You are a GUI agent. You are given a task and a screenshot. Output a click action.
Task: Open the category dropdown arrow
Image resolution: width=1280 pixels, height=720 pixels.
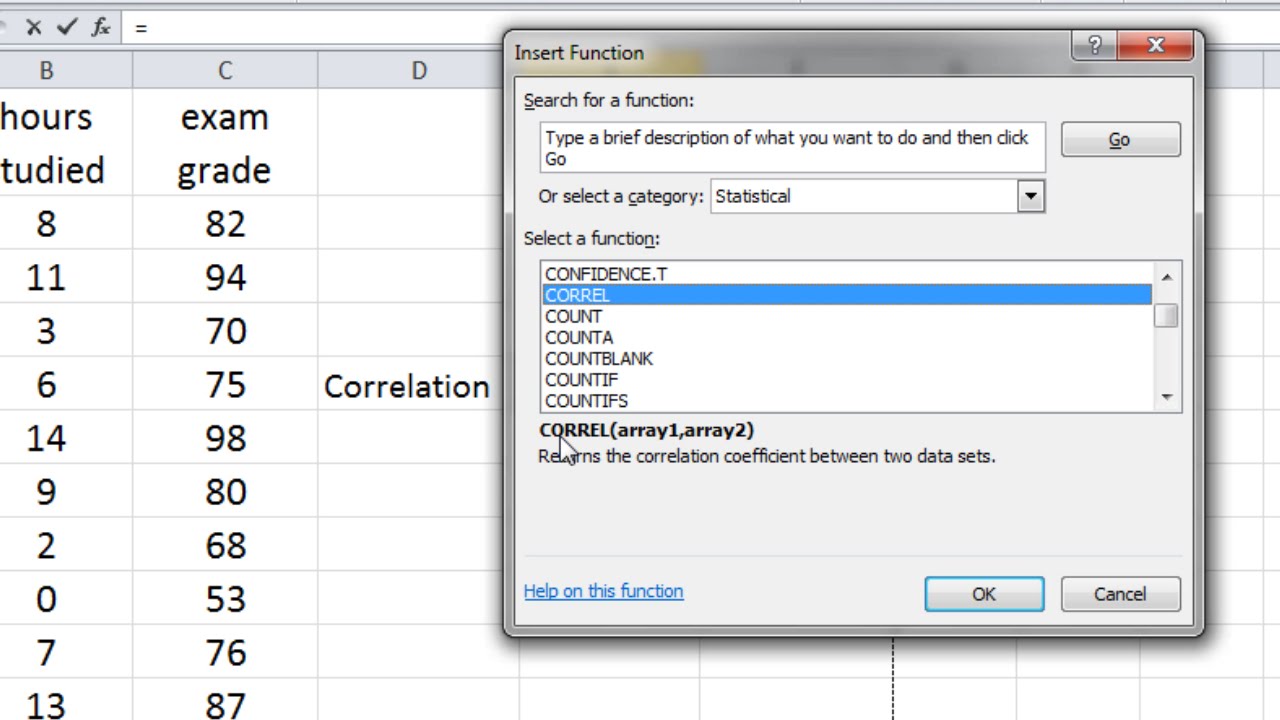click(x=1030, y=196)
